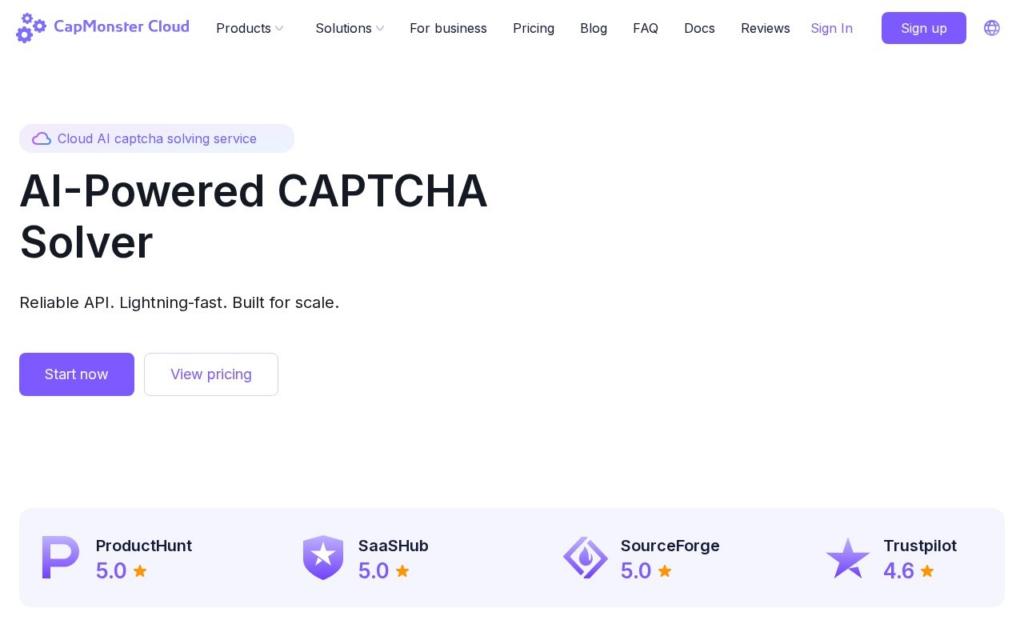The height and width of the screenshot is (640, 1024).
Task: Click the SaaSHub shield star icon
Action: pyautogui.click(x=323, y=557)
